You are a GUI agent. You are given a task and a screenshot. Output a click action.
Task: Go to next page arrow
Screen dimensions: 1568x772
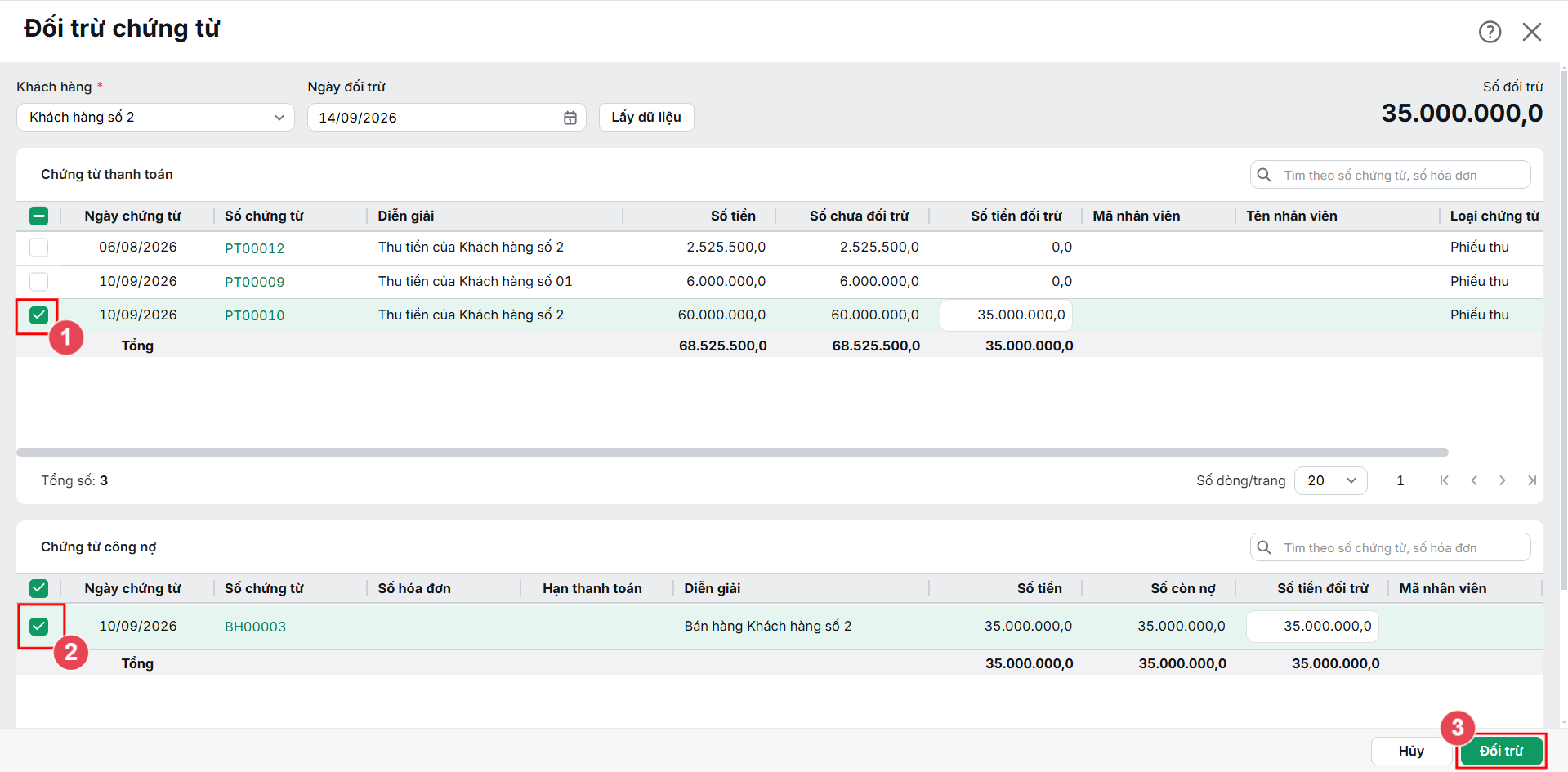click(1503, 480)
